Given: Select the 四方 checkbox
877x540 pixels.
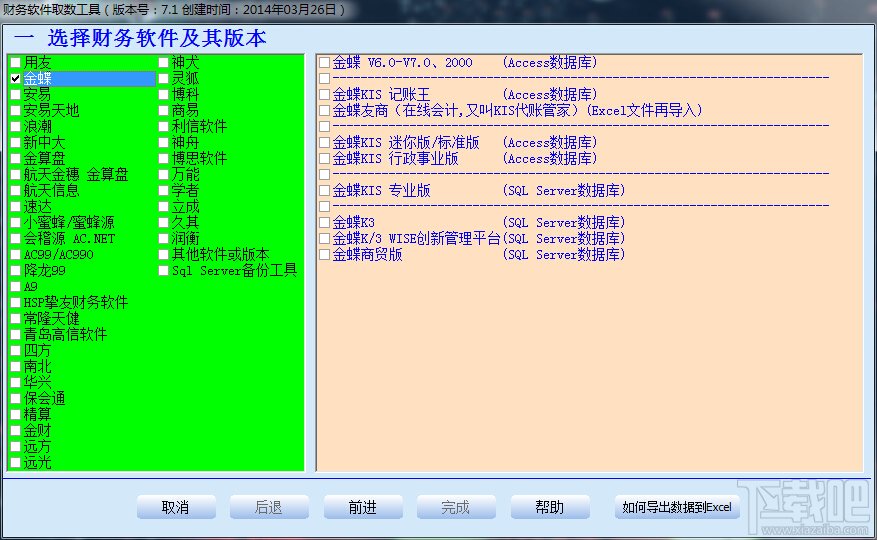Looking at the screenshot, I should 16,351.
